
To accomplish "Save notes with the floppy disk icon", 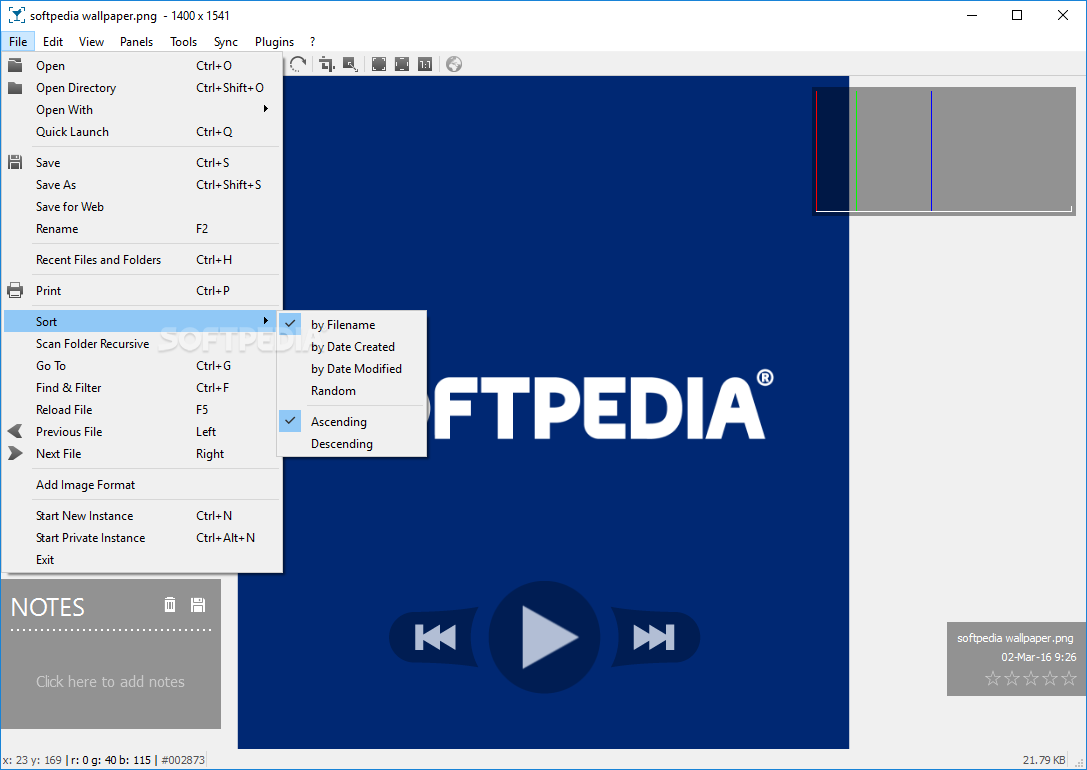I will click(x=198, y=604).
